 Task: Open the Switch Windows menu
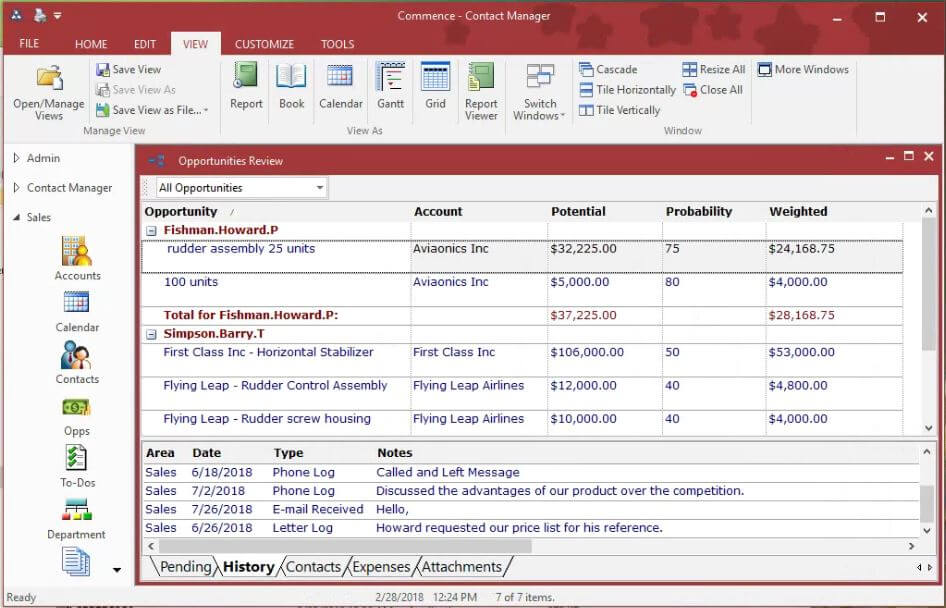coord(539,92)
